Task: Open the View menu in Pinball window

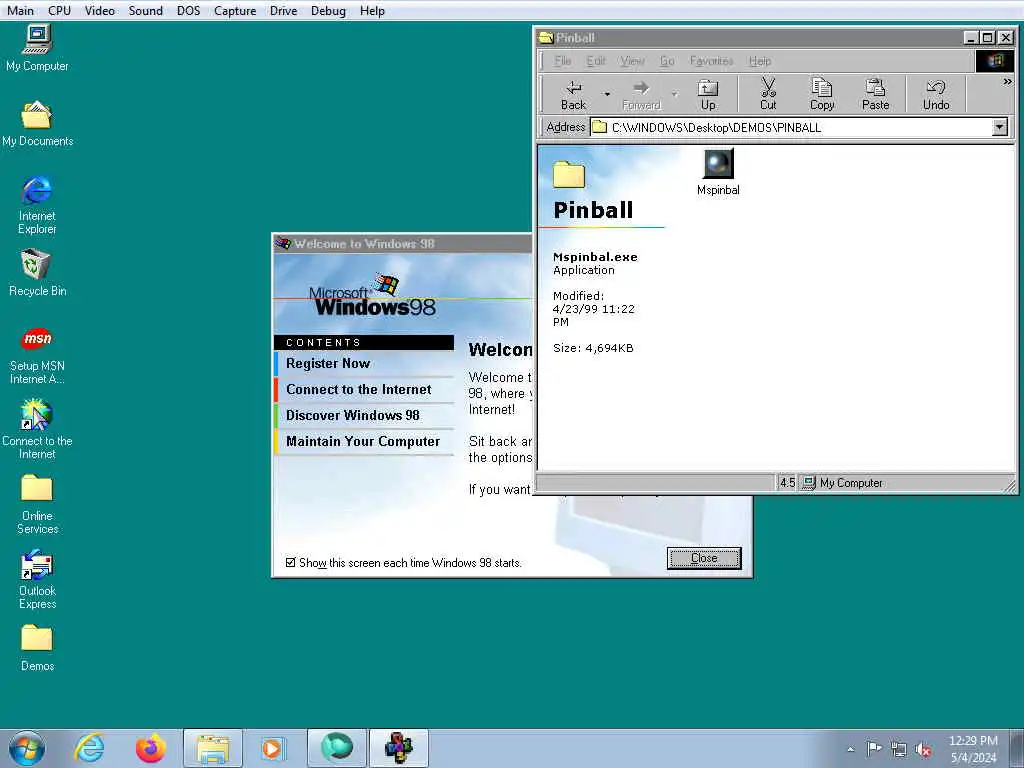Action: (632, 61)
